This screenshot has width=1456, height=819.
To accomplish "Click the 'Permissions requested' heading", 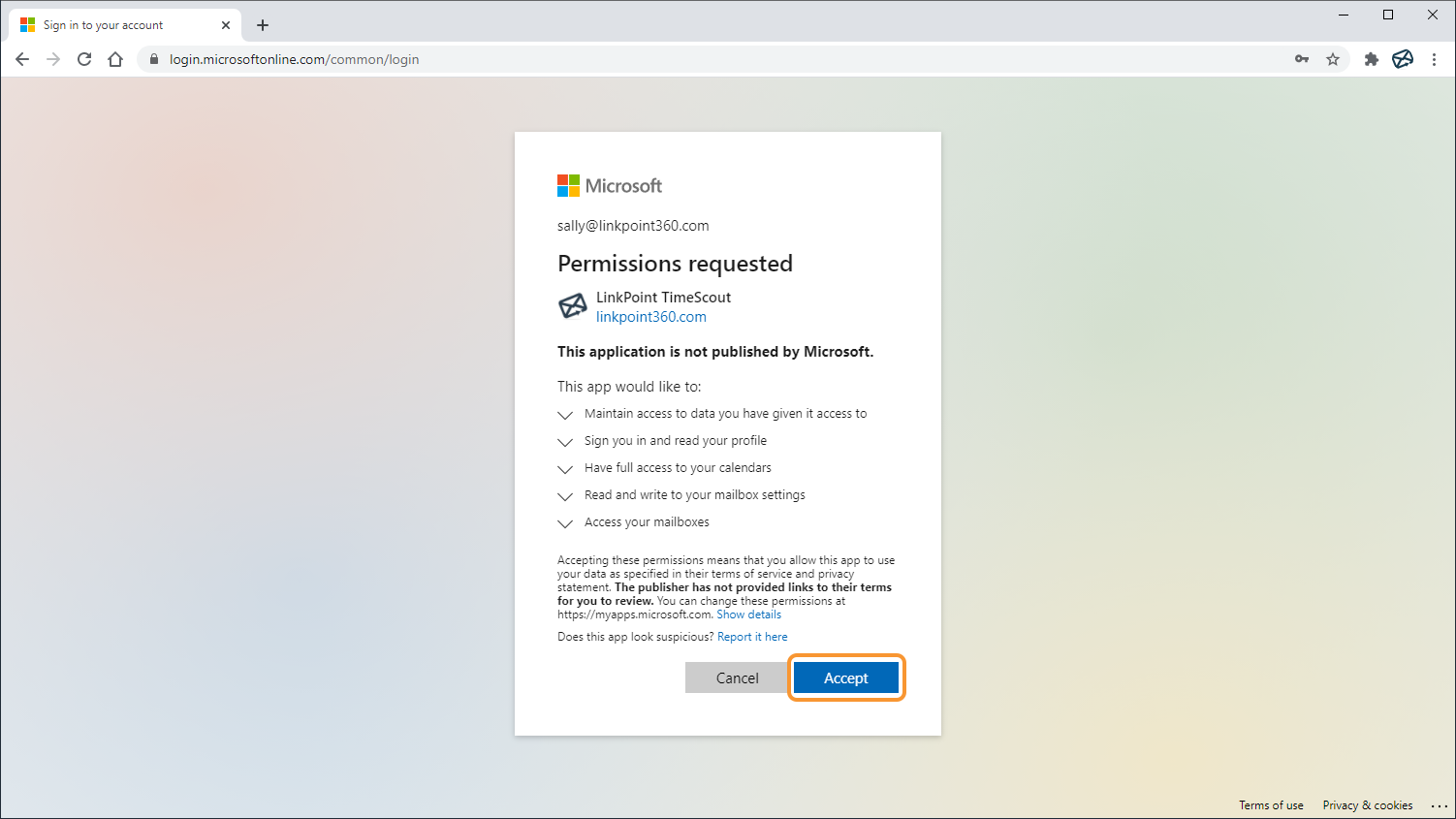I will [675, 264].
